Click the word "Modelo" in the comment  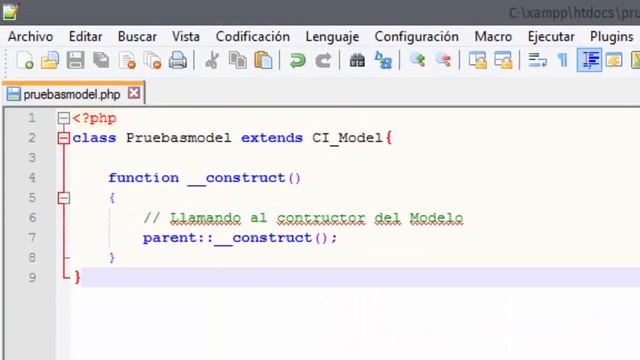(436, 218)
